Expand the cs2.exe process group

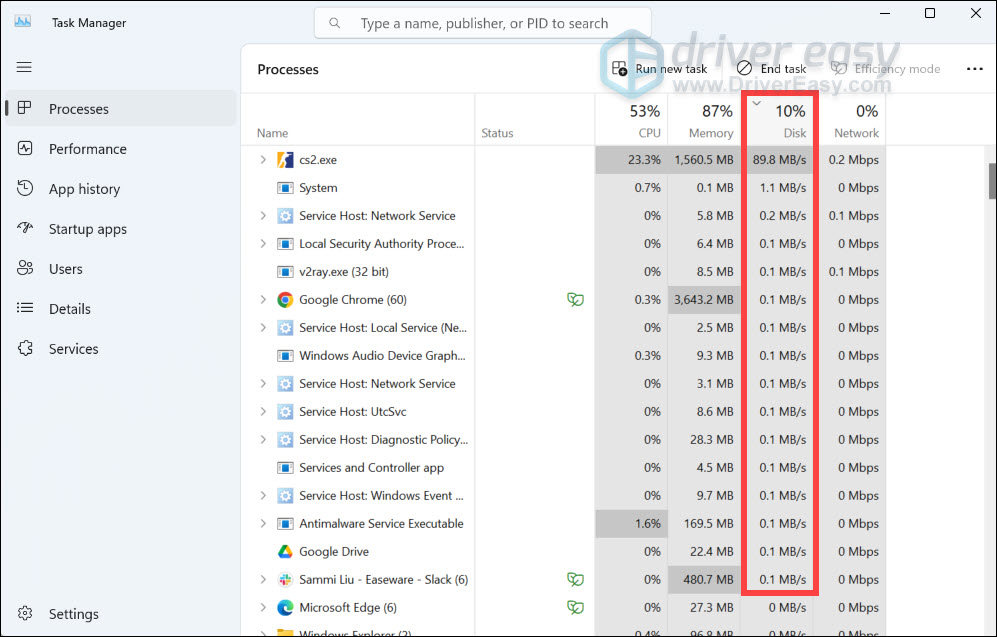[x=263, y=160]
